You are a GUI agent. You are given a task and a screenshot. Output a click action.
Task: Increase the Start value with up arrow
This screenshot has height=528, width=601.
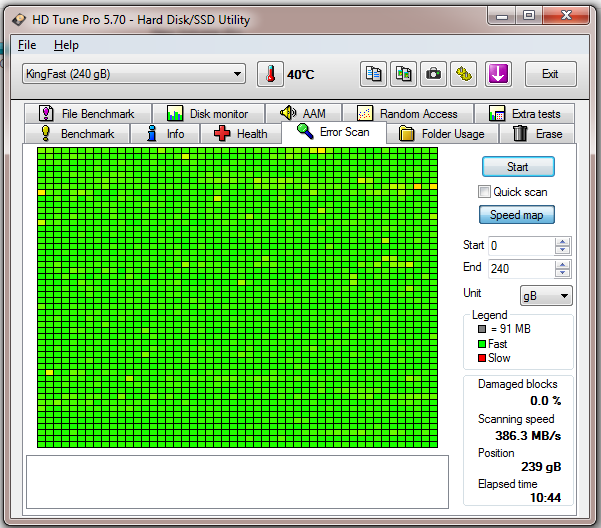click(x=563, y=241)
